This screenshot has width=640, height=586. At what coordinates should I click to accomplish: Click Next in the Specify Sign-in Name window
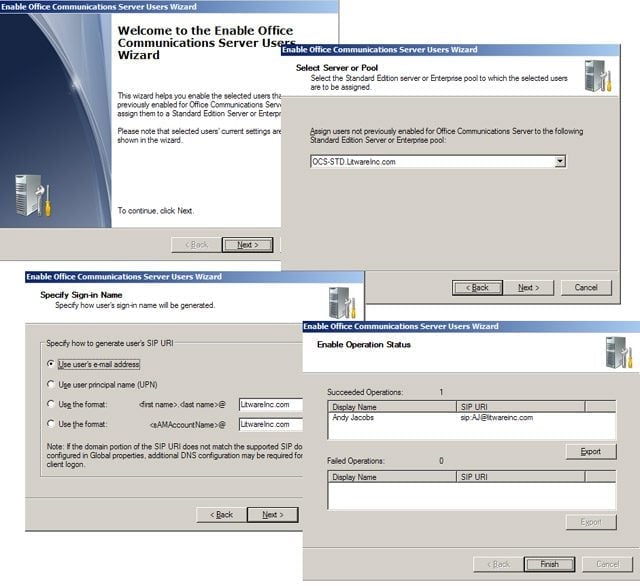tap(273, 515)
